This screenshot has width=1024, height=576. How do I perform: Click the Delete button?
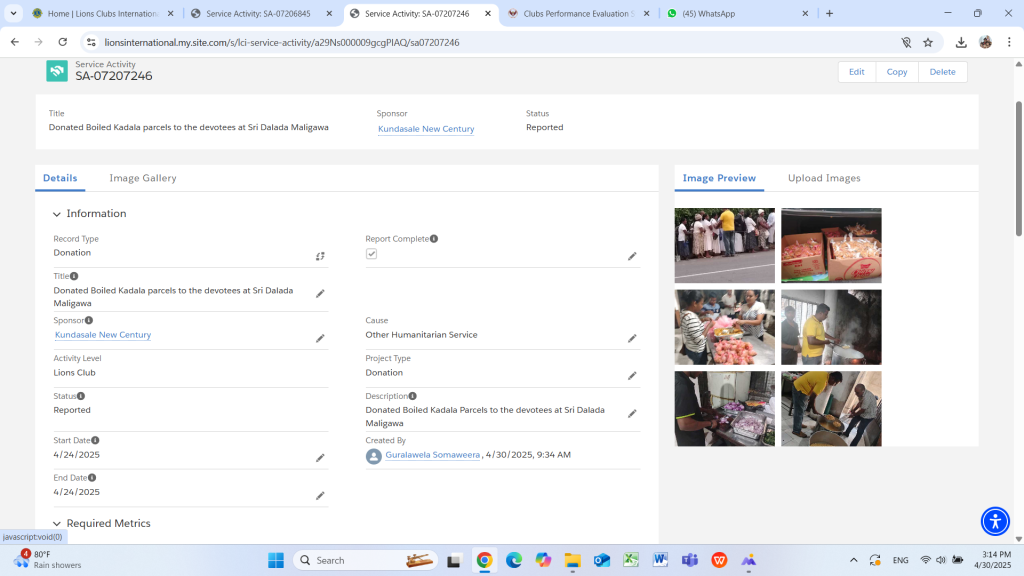[942, 72]
